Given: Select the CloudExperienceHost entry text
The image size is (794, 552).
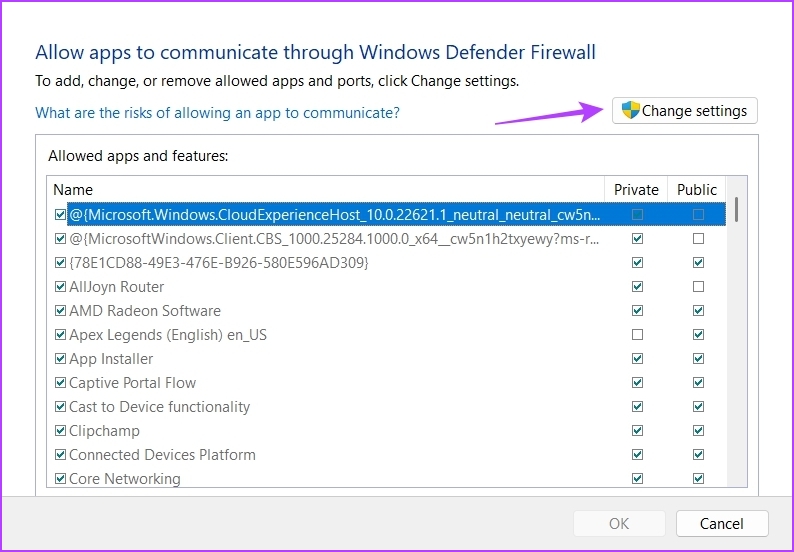Looking at the screenshot, I should pos(335,215).
